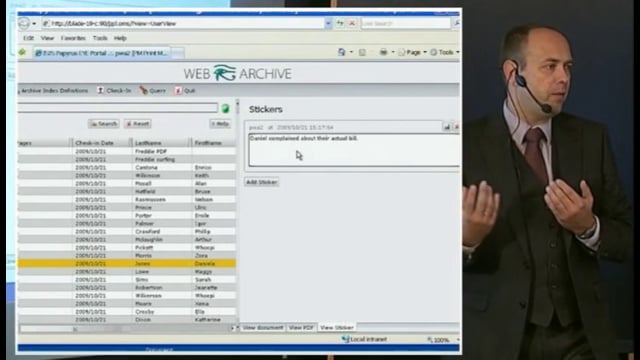The image size is (640, 360).
Task: Switch to the View Sticker tab
Action: (337, 328)
